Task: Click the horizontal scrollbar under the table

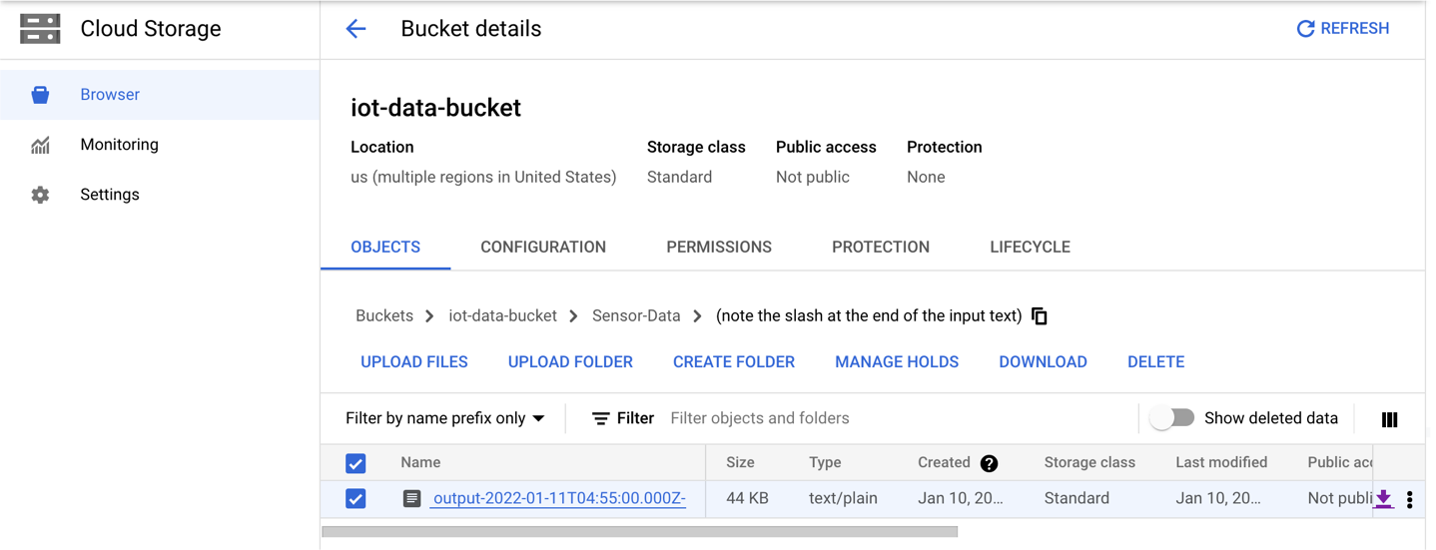Action: coord(640,532)
